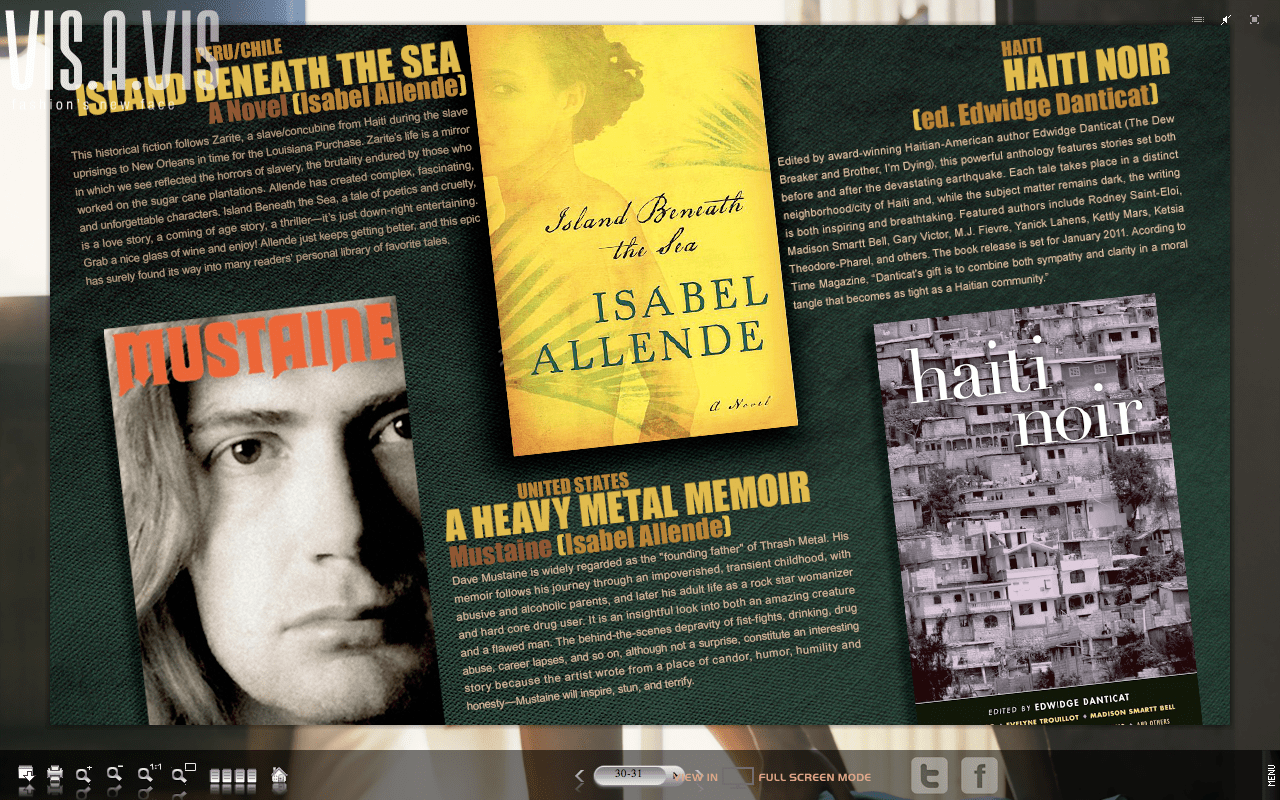This screenshot has width=1280, height=800.
Task: Zoom in with the magnifier plus icon
Action: (84, 773)
